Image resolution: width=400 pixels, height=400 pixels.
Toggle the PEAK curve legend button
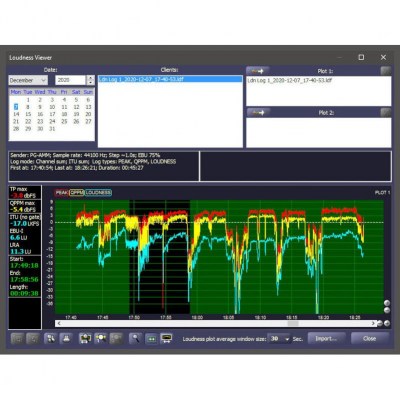coord(62,193)
